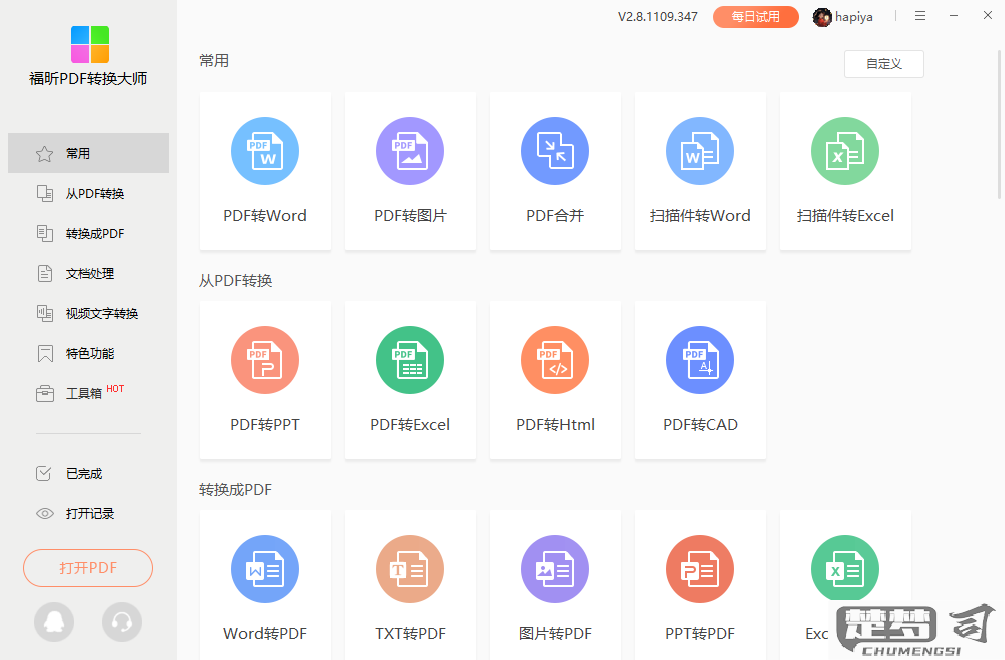
Task: Close the application window
Action: click(988, 15)
